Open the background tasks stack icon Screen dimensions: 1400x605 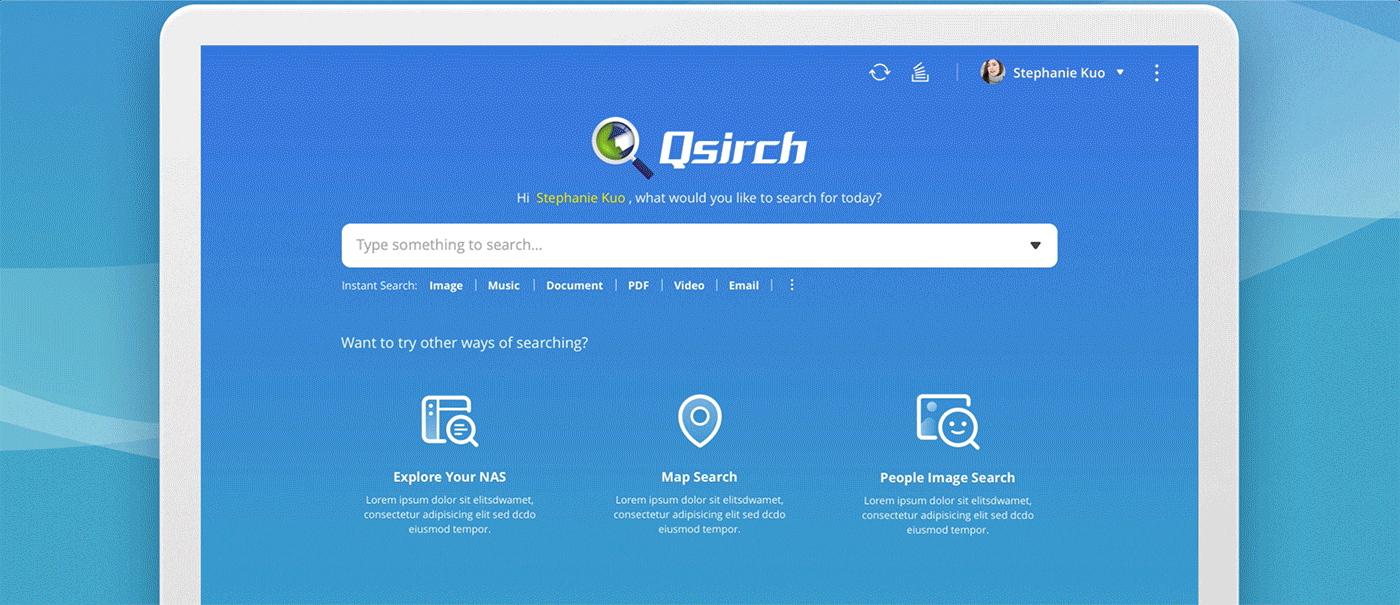920,72
